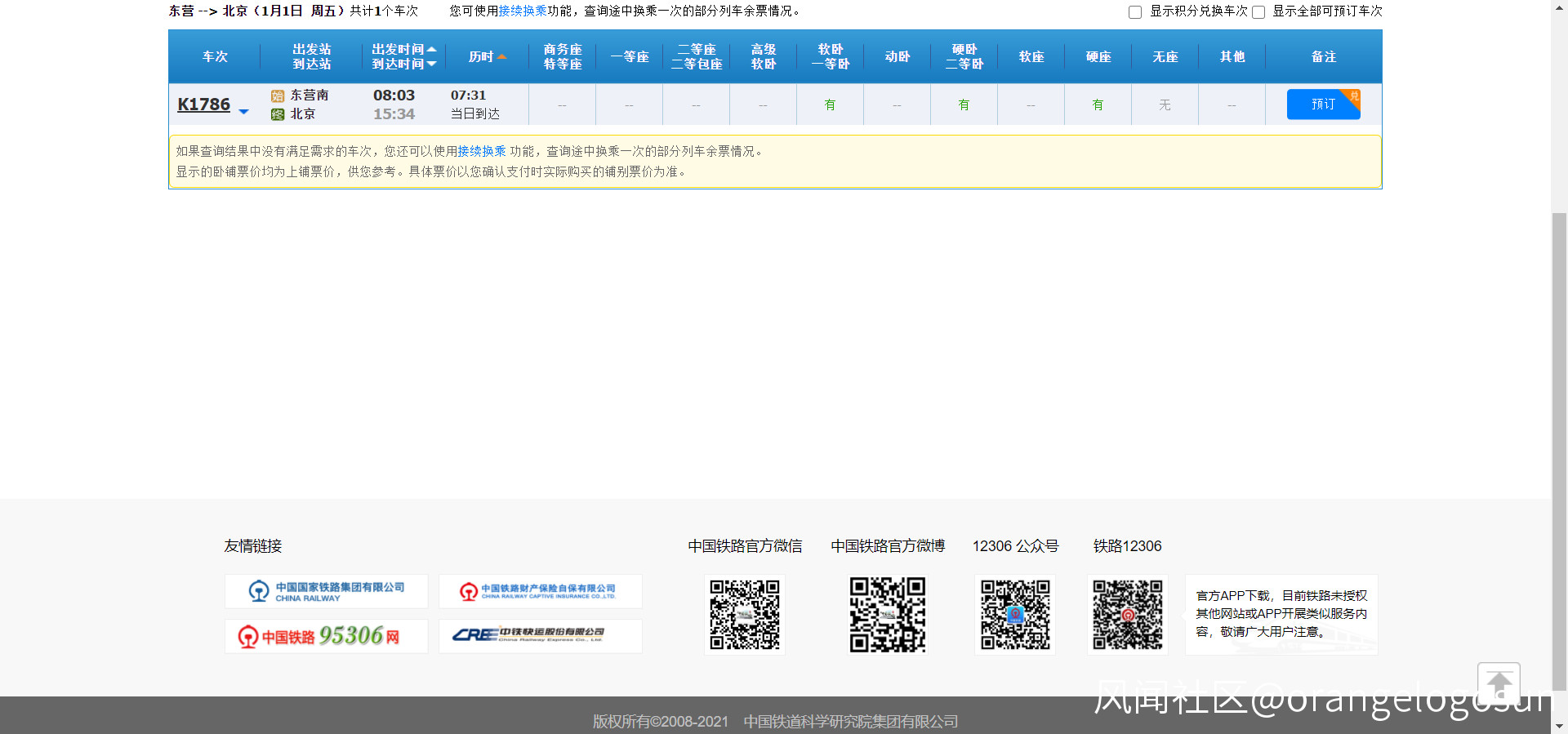Open the China Railway 95306 logo link
Image resolution: width=1568 pixels, height=734 pixels.
(x=327, y=636)
